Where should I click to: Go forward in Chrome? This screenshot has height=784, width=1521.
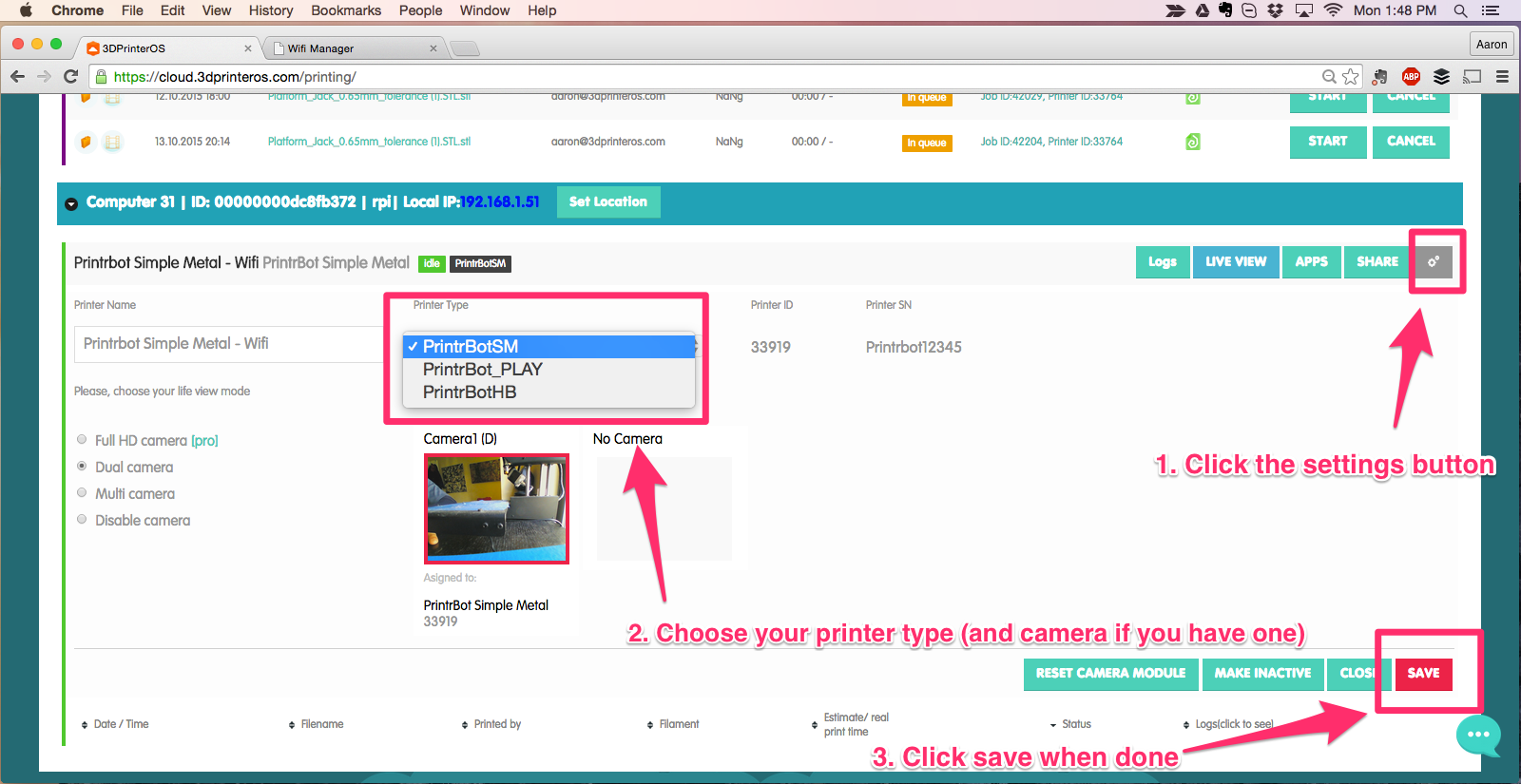44,76
